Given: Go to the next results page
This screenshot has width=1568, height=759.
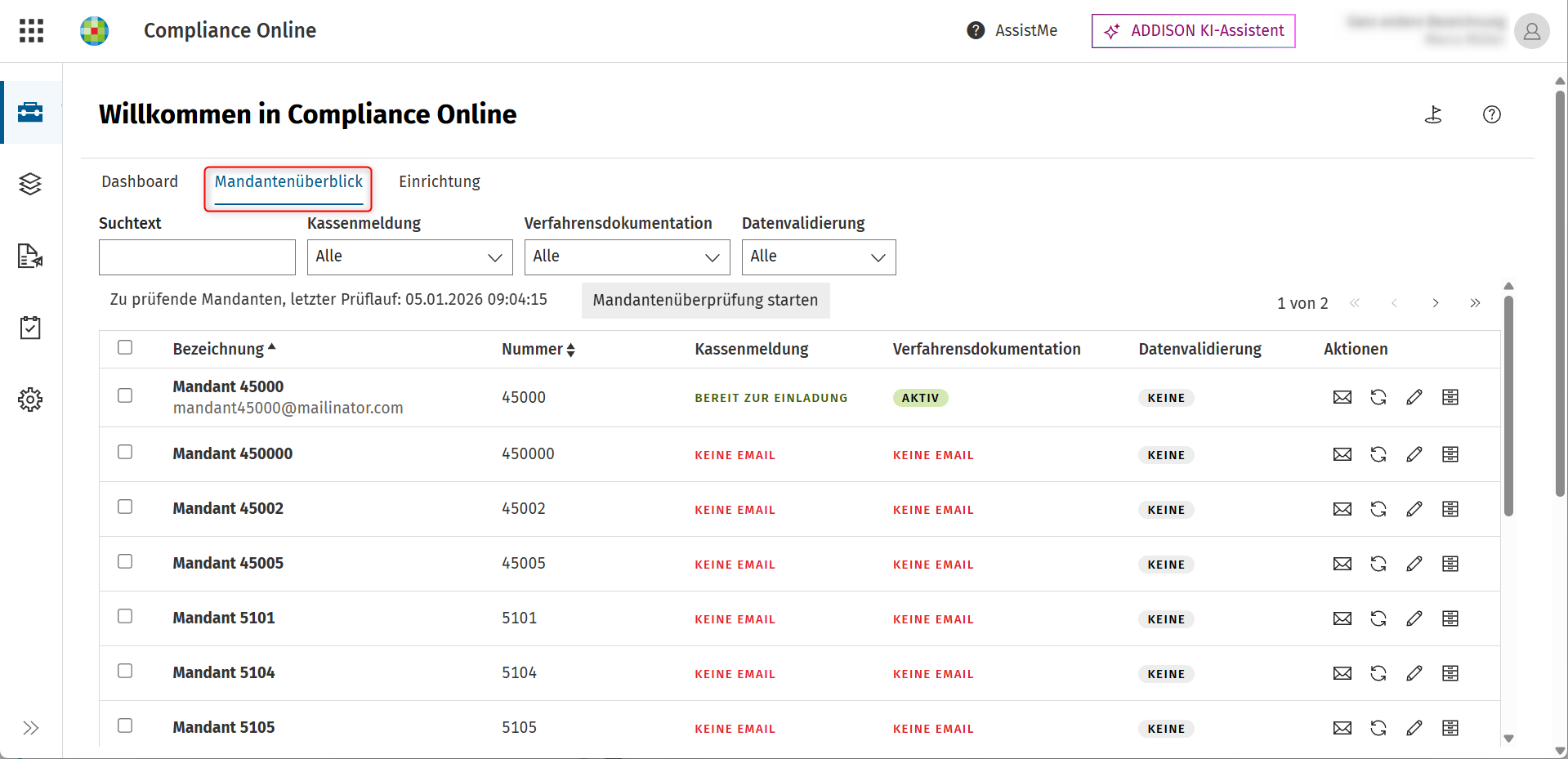Looking at the screenshot, I should pos(1436,303).
